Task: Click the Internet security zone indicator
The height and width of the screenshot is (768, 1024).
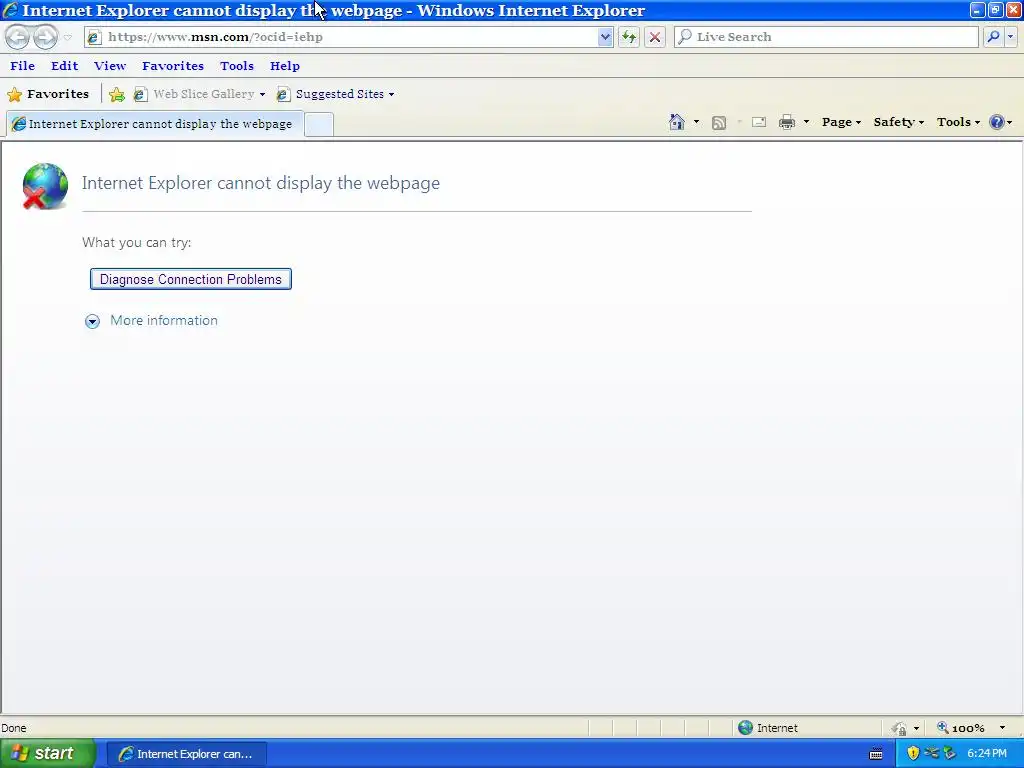Action: pos(768,728)
